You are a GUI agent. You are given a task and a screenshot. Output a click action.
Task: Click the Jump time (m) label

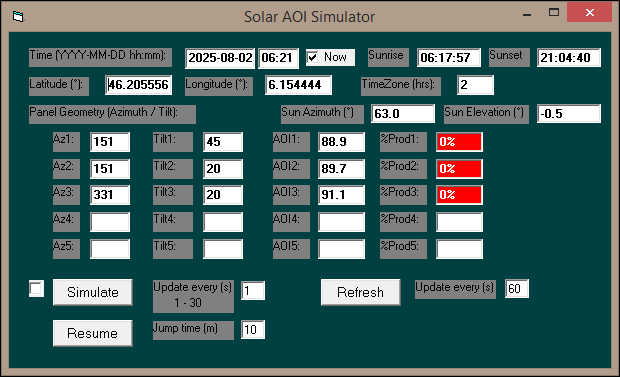pos(193,330)
